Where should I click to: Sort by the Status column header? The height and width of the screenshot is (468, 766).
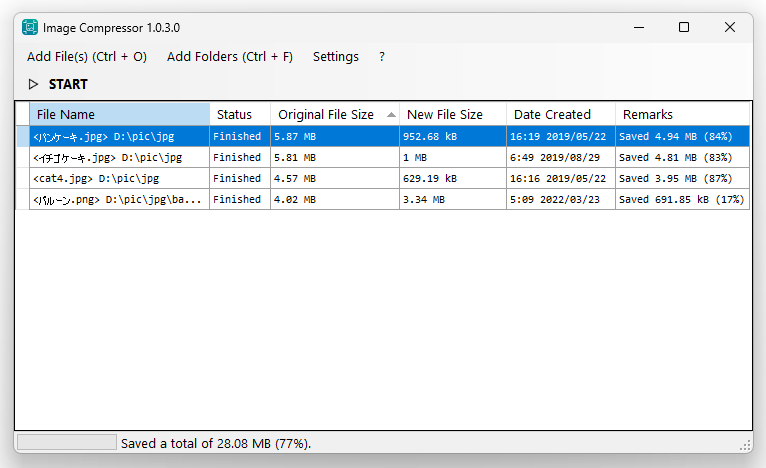coord(240,114)
